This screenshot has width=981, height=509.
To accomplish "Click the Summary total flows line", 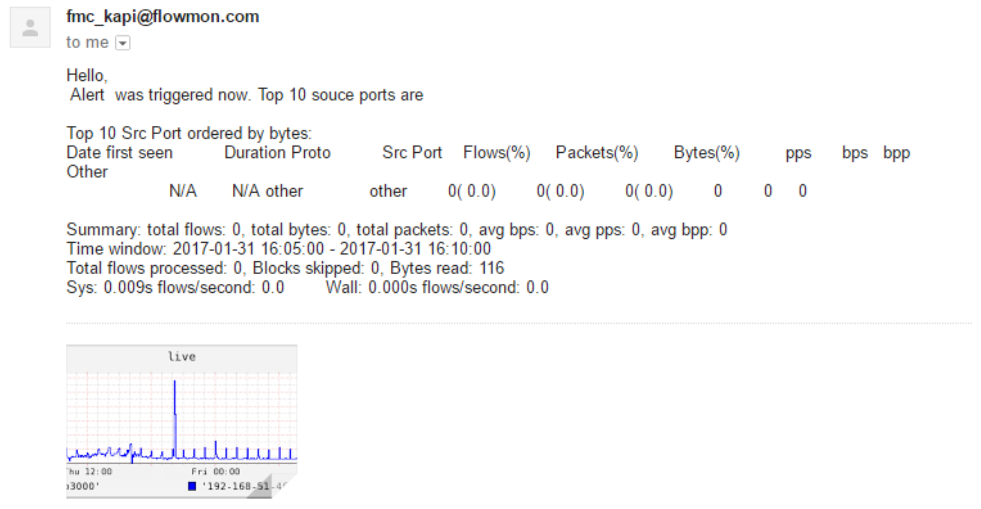I will [x=396, y=230].
